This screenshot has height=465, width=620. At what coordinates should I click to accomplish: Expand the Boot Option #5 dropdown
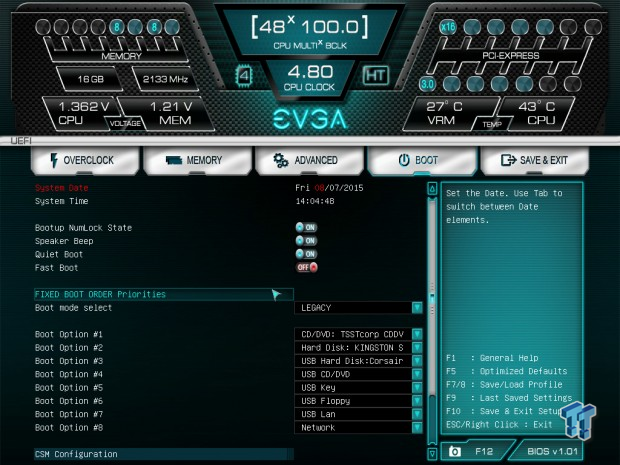coord(358,388)
